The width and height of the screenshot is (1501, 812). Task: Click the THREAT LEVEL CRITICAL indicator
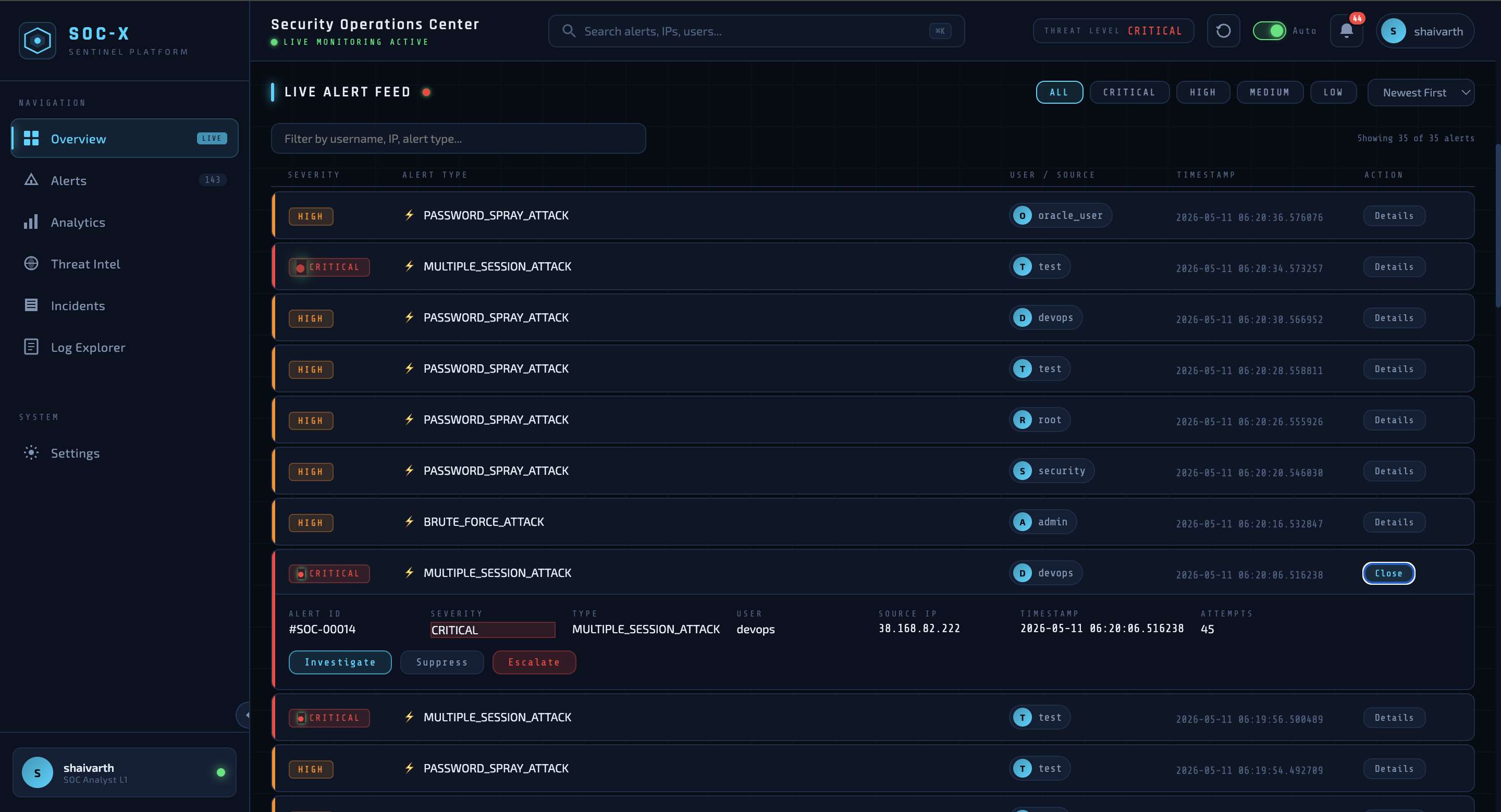(1113, 31)
